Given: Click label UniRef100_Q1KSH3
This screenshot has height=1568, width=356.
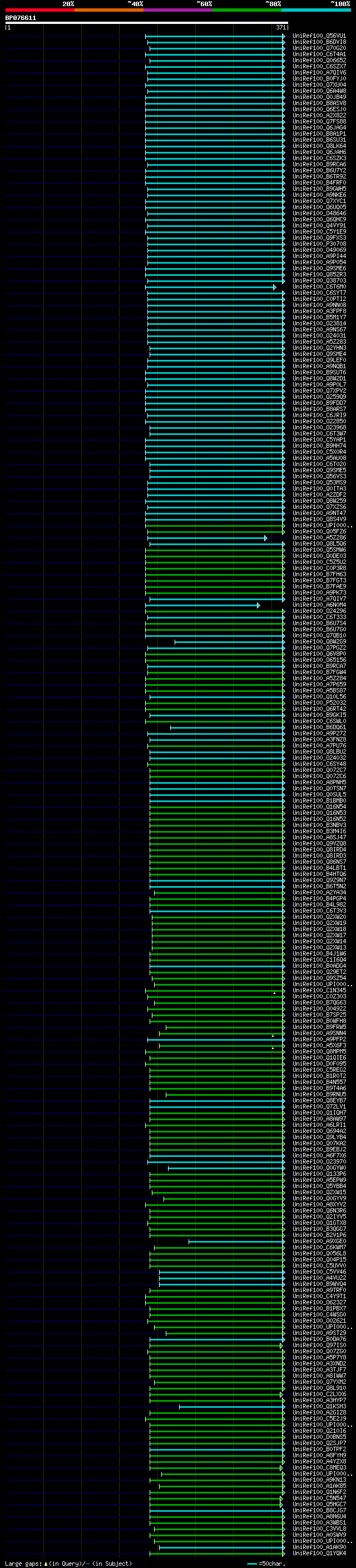Looking at the screenshot, I should [x=319, y=1407].
